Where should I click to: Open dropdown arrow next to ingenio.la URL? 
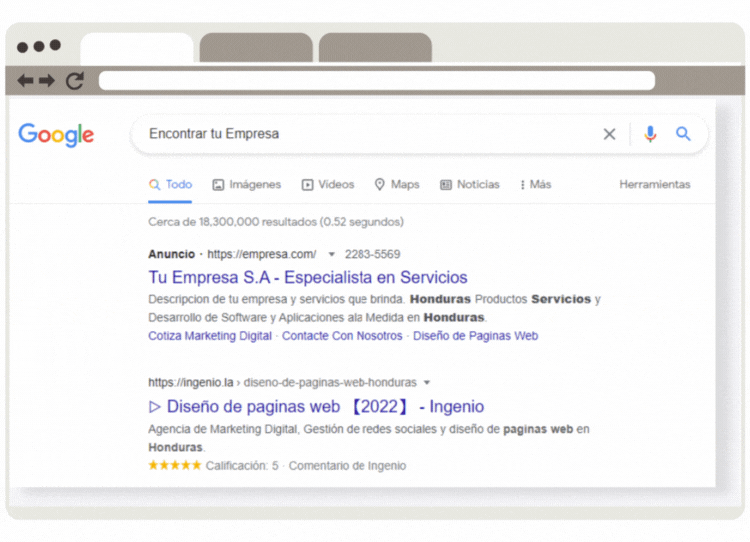coord(427,382)
